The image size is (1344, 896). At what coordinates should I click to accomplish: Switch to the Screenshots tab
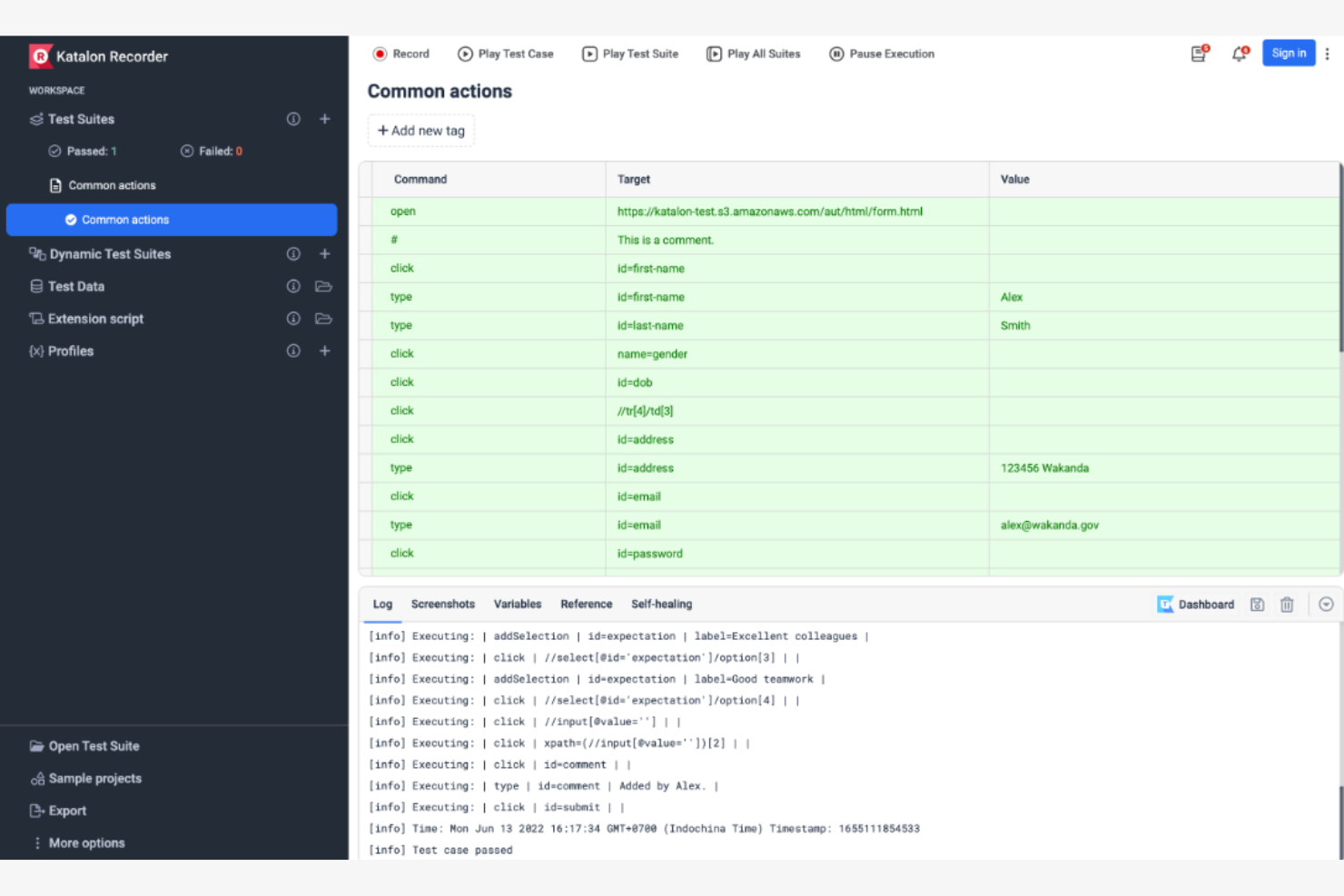point(442,604)
